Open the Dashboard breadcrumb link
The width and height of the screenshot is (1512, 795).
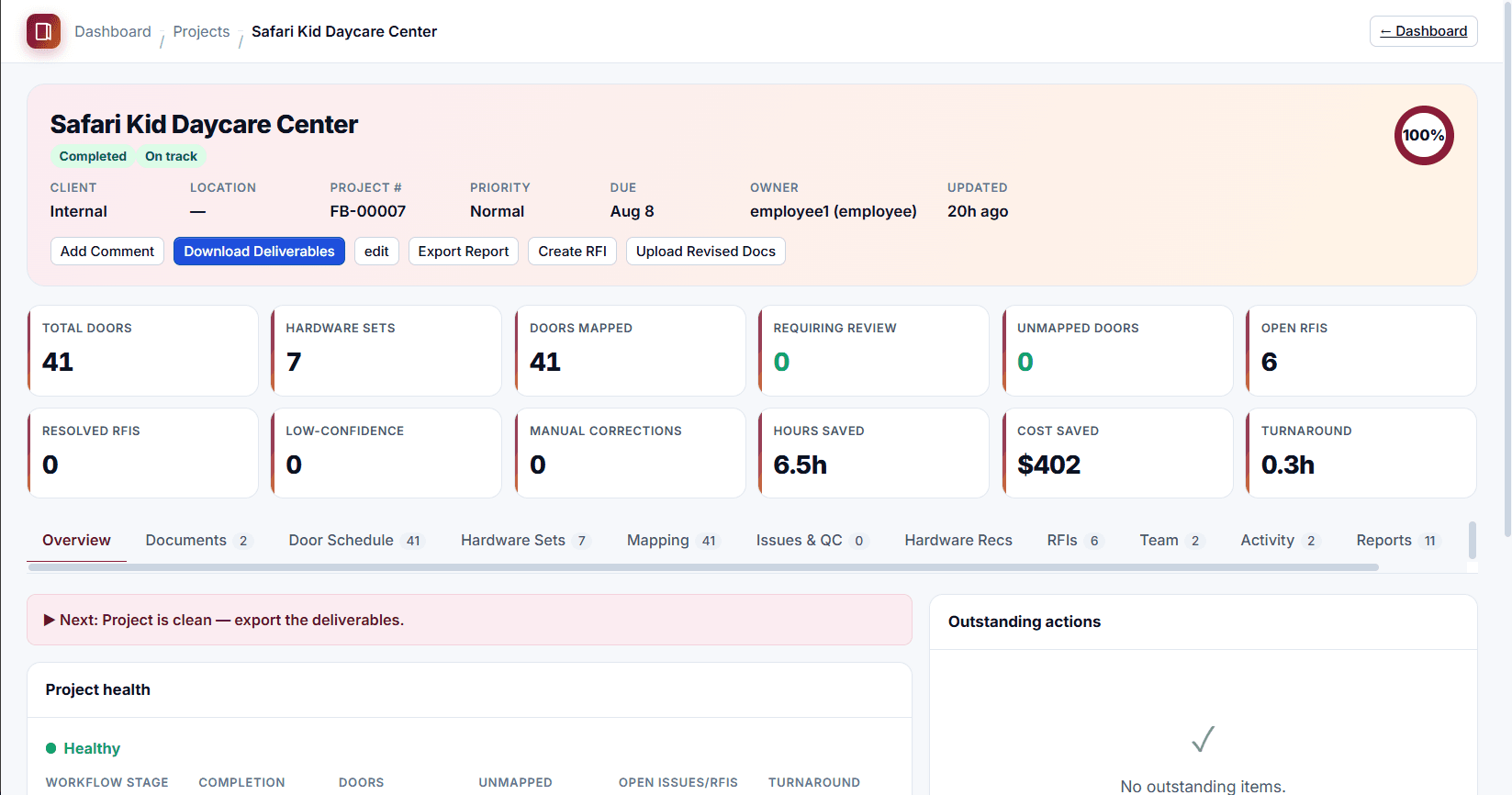pos(113,31)
